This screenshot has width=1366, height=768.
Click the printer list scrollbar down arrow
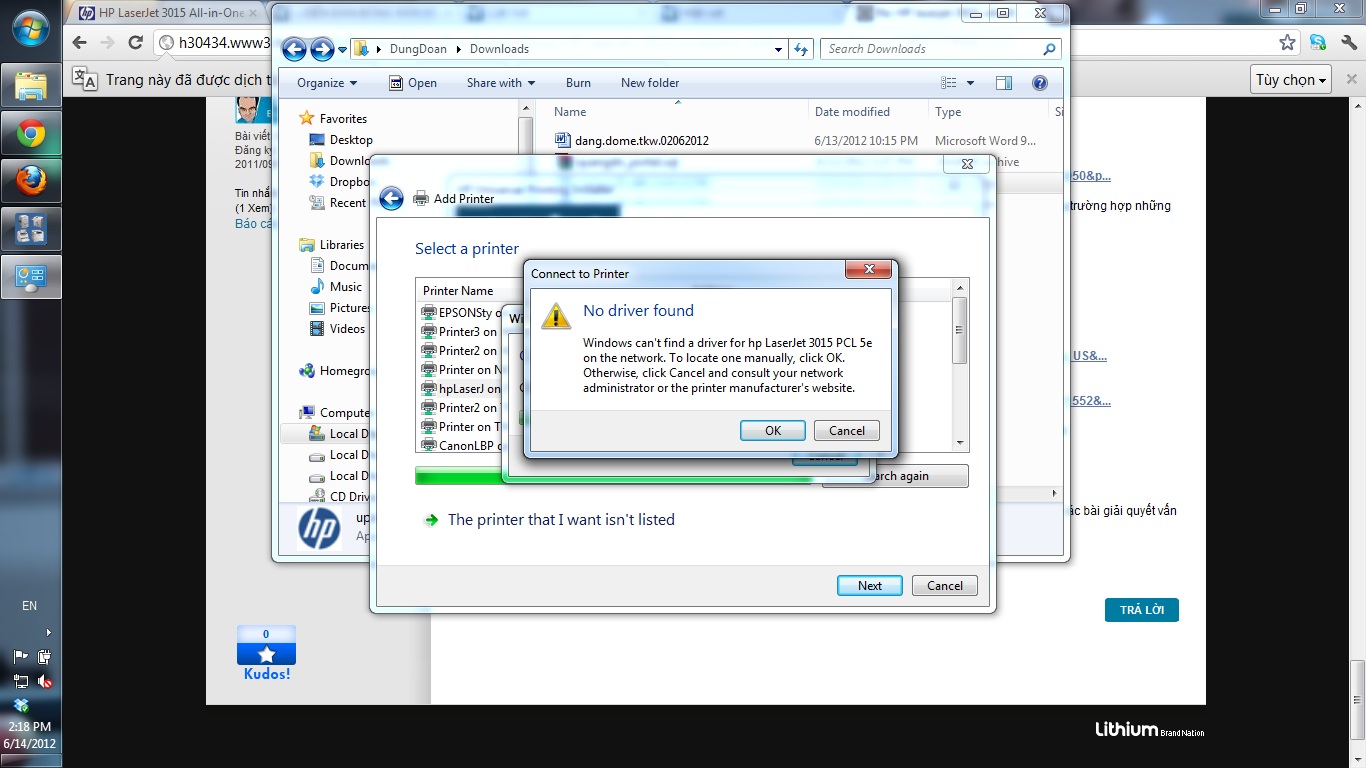coord(960,443)
